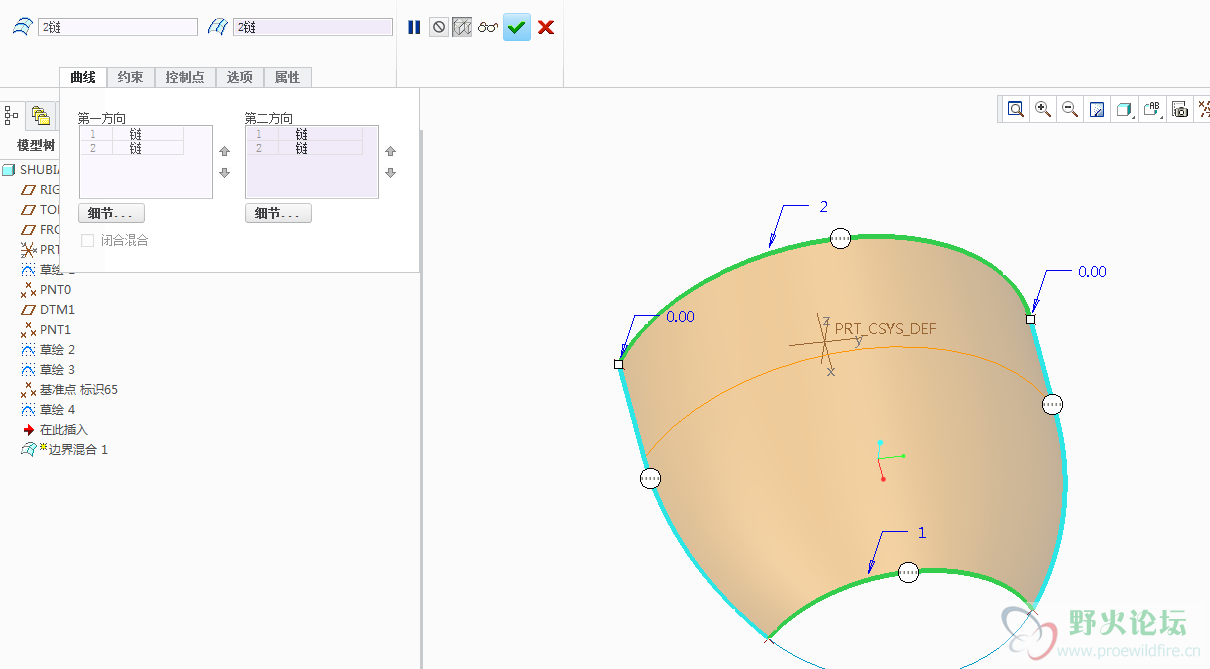
Task: Switch to the 曲线 tab
Action: click(x=83, y=77)
